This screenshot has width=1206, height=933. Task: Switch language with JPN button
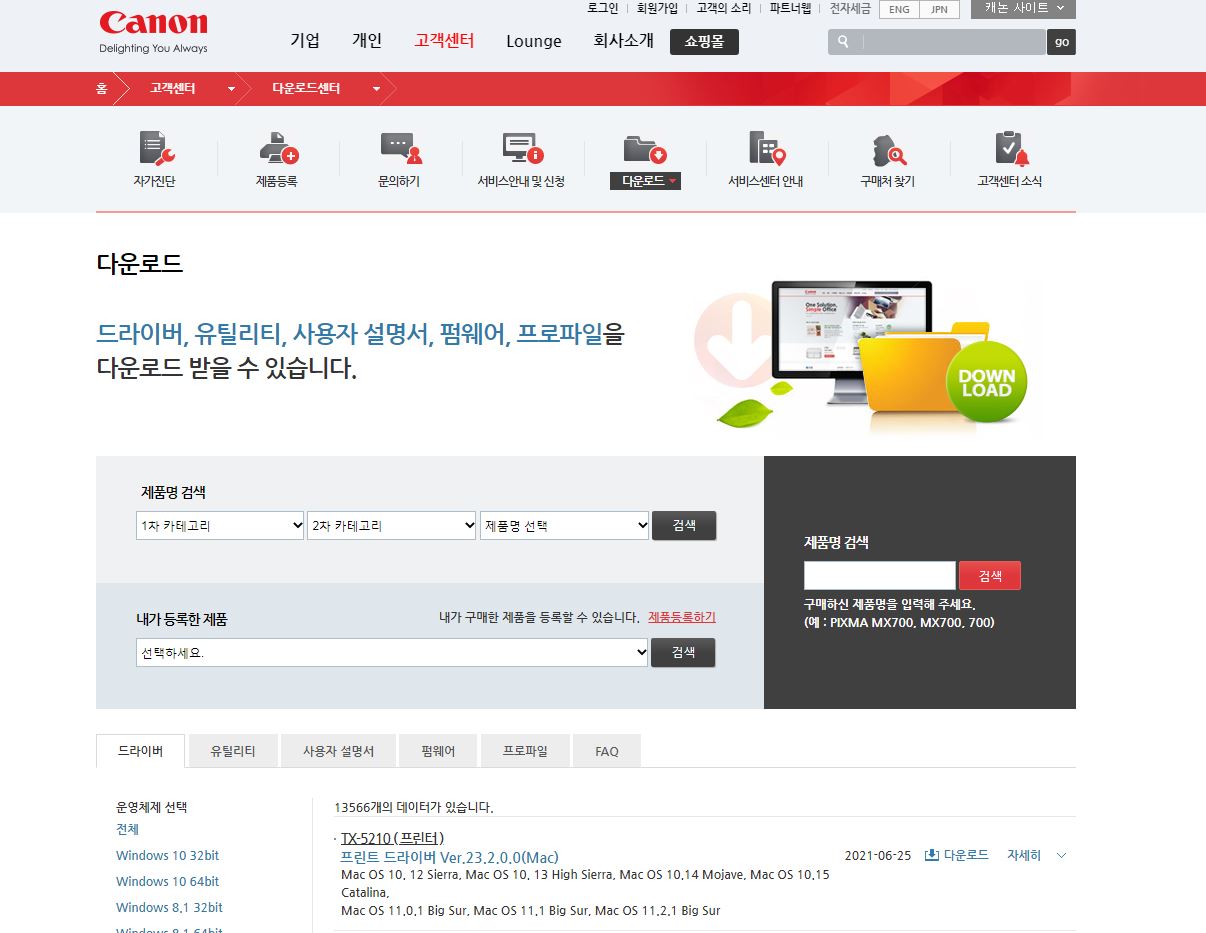pyautogui.click(x=939, y=9)
